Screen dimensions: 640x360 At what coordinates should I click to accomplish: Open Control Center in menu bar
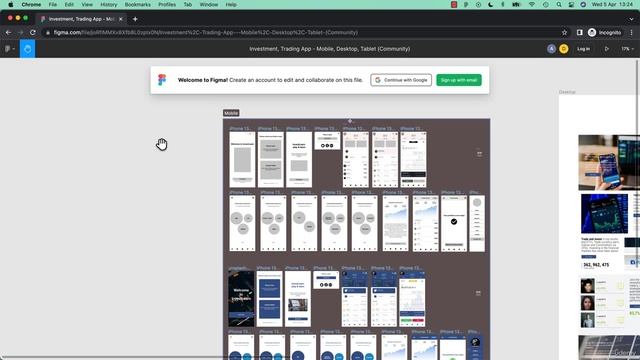click(571, 4)
